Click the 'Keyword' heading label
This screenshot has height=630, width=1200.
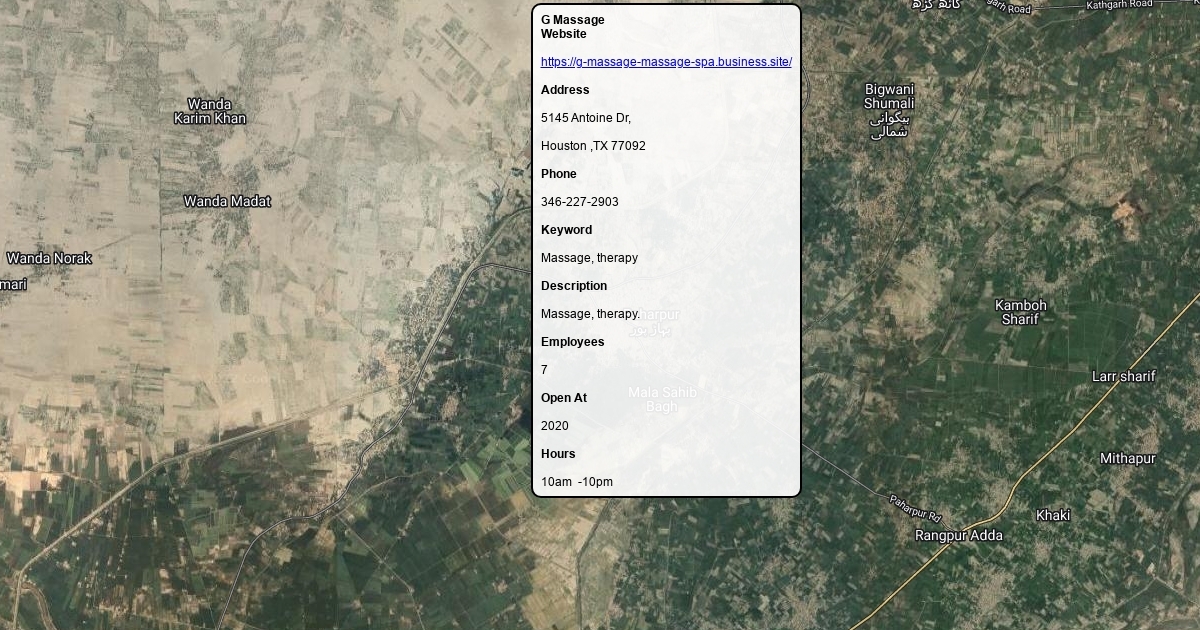click(566, 230)
